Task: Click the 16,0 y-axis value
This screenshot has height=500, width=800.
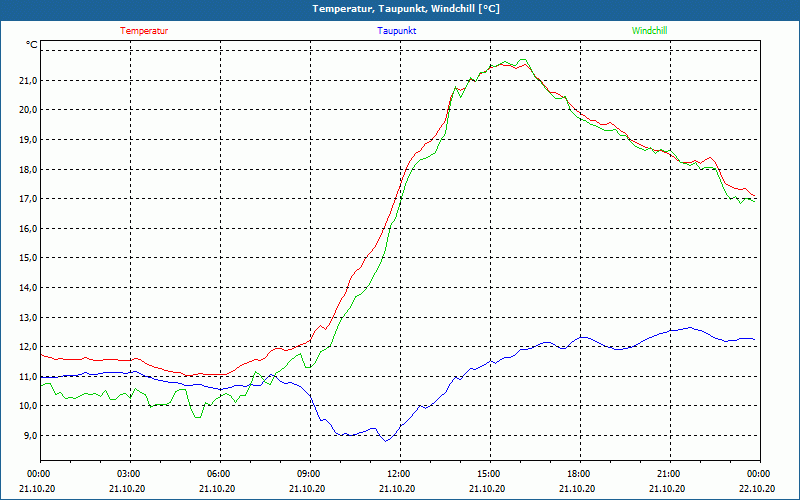Action: (29, 228)
